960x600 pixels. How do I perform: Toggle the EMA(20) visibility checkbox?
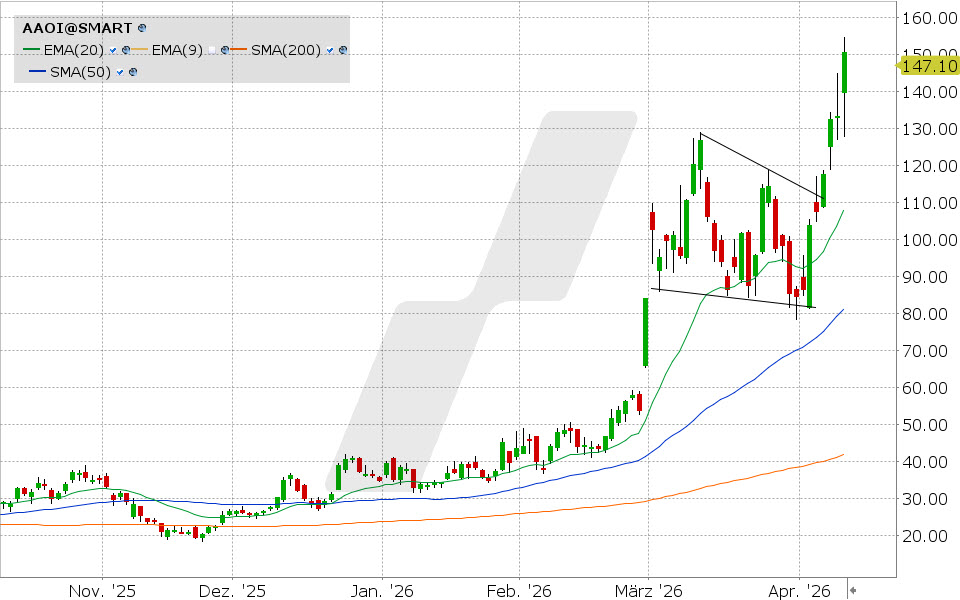[114, 50]
